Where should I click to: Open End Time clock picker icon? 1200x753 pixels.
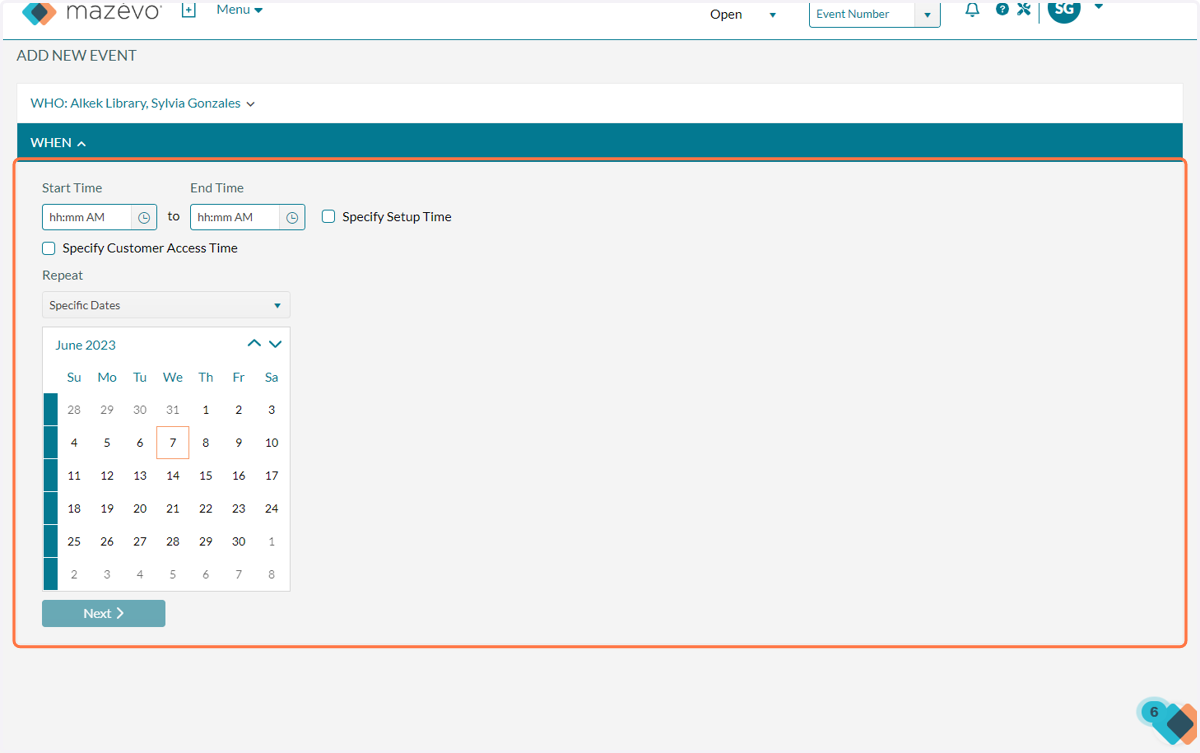click(x=292, y=217)
